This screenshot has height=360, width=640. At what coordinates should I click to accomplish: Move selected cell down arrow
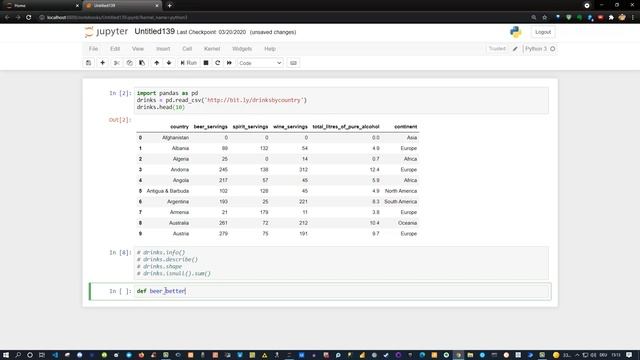tap(169, 63)
